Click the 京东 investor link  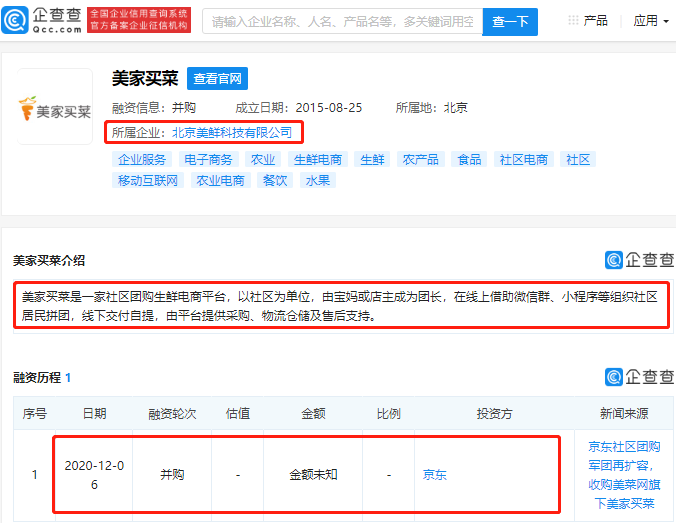[434, 475]
